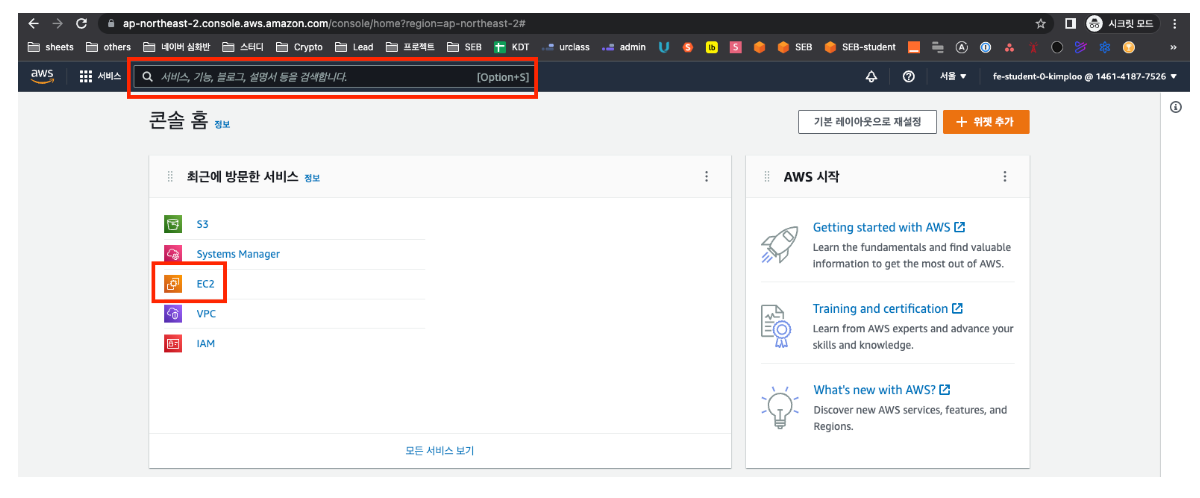Click the pink square S bookmark icon
Image resolution: width=1200 pixels, height=498 pixels.
coord(736,47)
